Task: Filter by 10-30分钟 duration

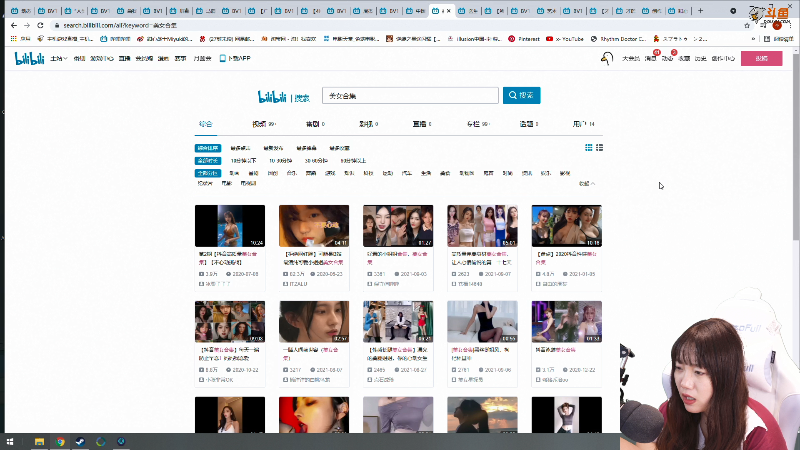Action: pos(281,161)
